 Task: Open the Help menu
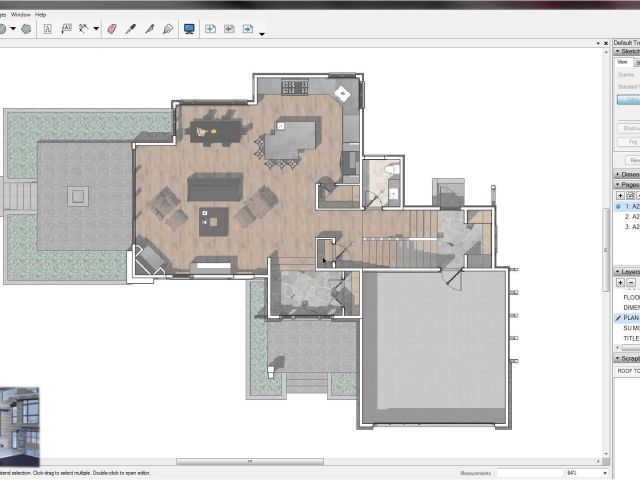(x=40, y=15)
